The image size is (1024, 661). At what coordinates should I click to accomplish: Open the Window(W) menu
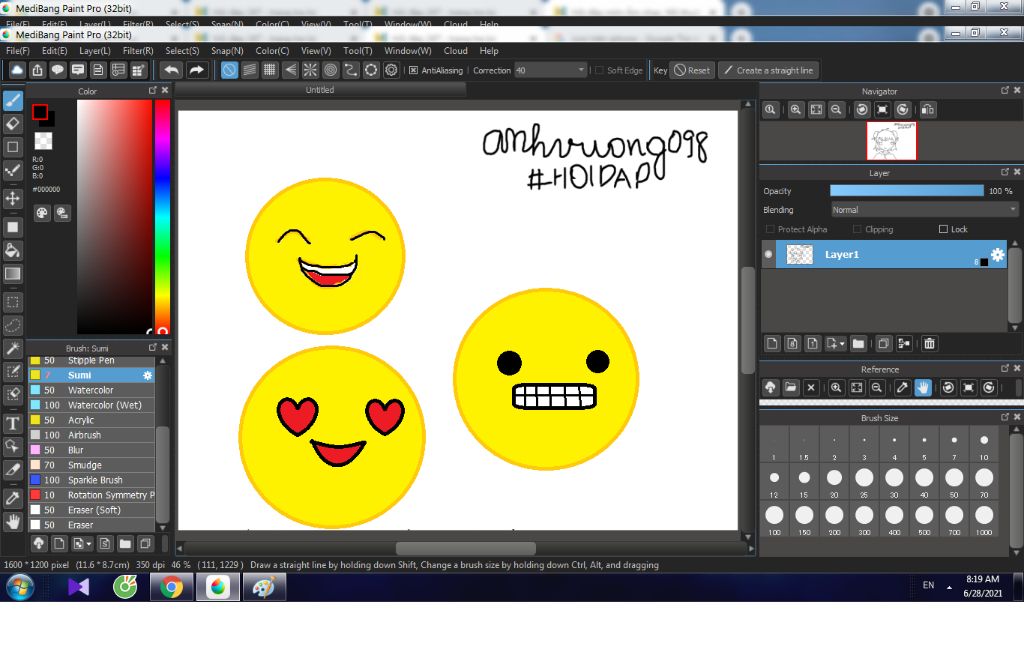(x=408, y=50)
